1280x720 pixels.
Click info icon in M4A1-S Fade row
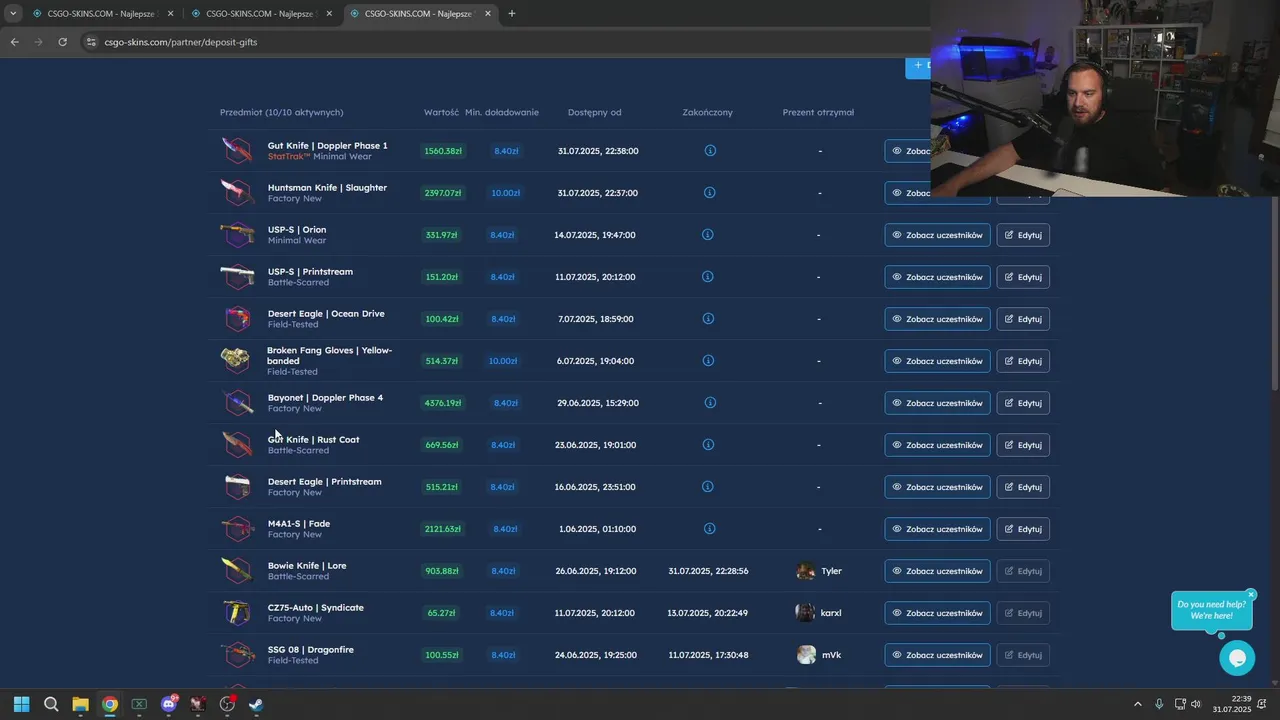point(709,529)
